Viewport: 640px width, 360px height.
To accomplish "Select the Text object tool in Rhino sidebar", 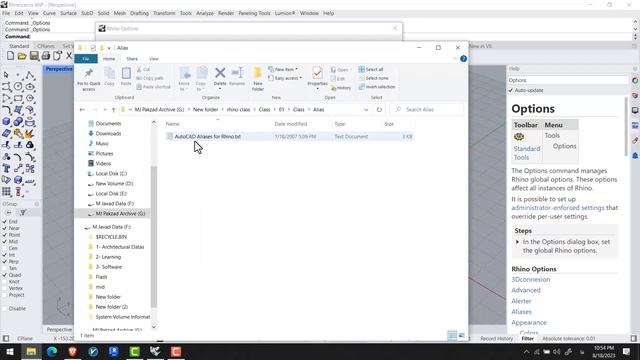I will [6, 168].
